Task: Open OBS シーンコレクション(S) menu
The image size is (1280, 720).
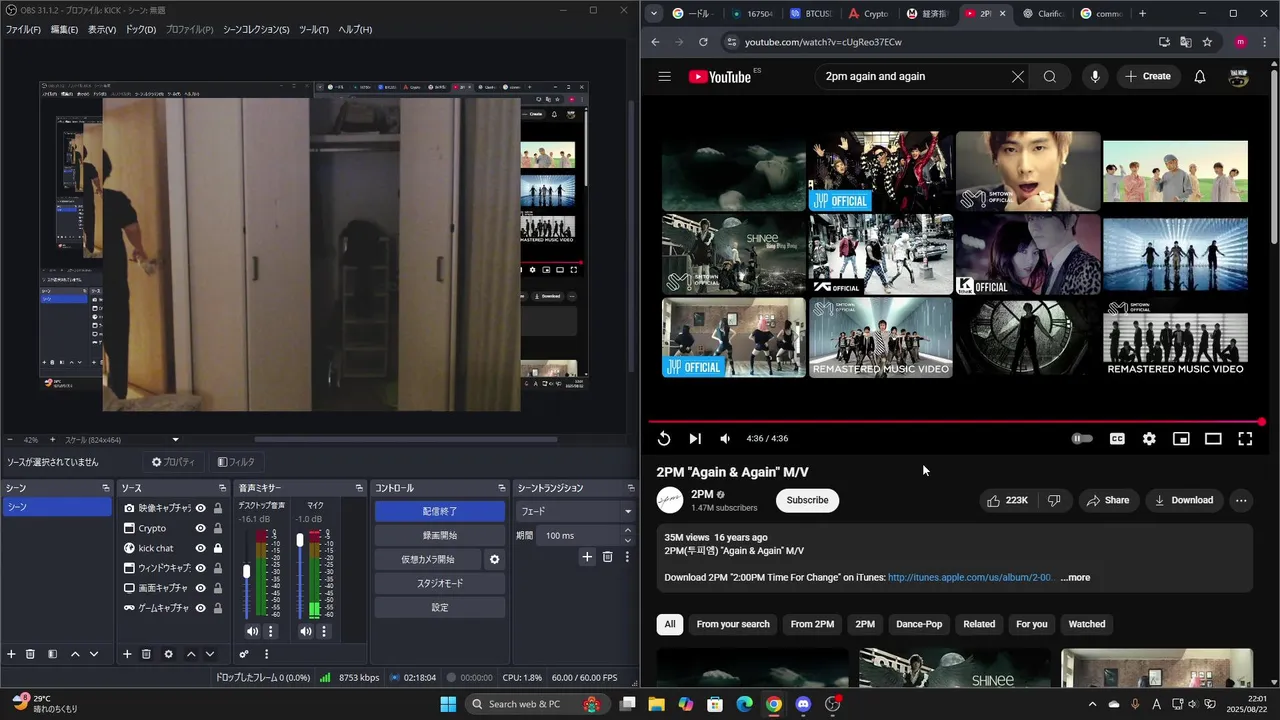Action: pos(256,29)
